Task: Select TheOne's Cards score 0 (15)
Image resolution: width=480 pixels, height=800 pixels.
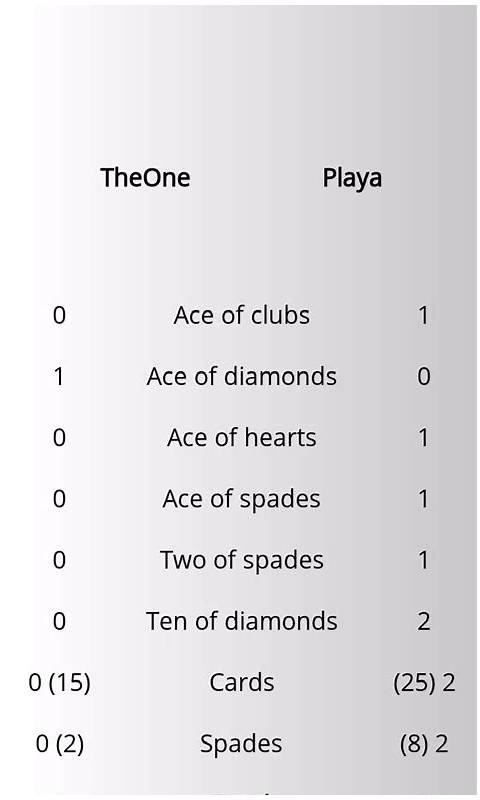Action: tap(60, 683)
